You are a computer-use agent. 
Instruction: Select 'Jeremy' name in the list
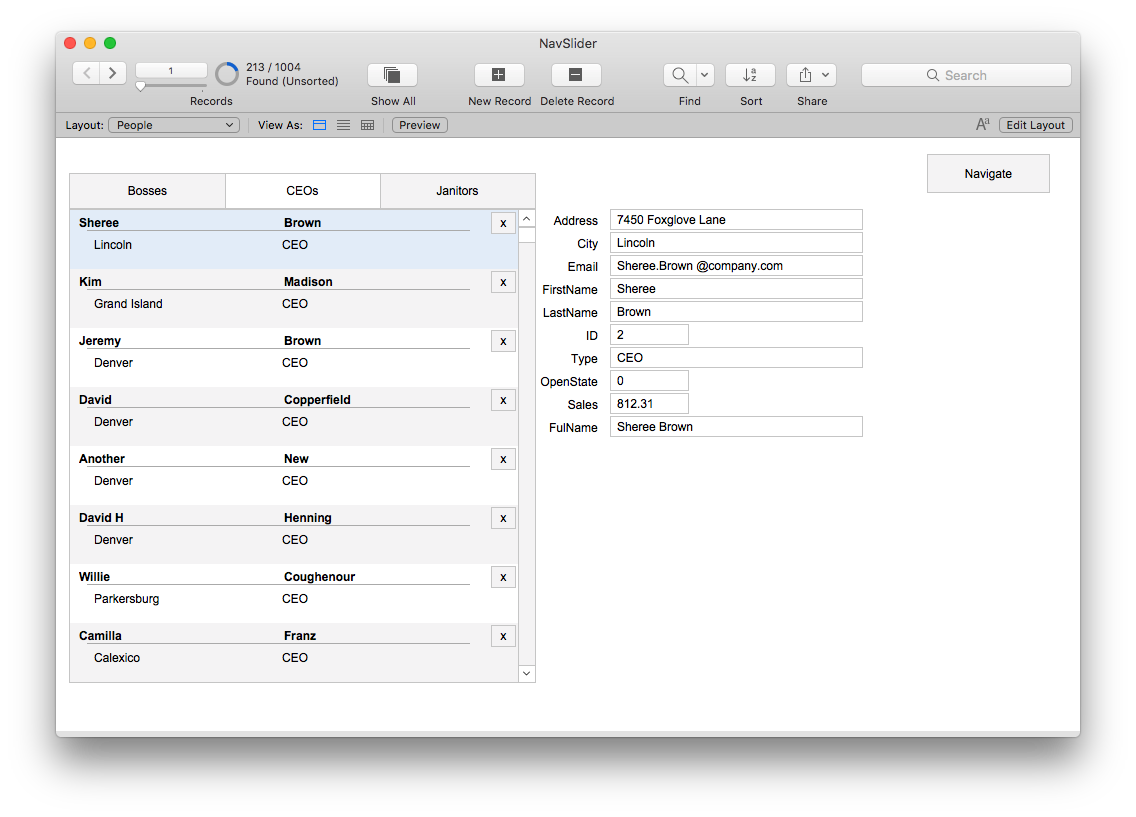pos(100,341)
